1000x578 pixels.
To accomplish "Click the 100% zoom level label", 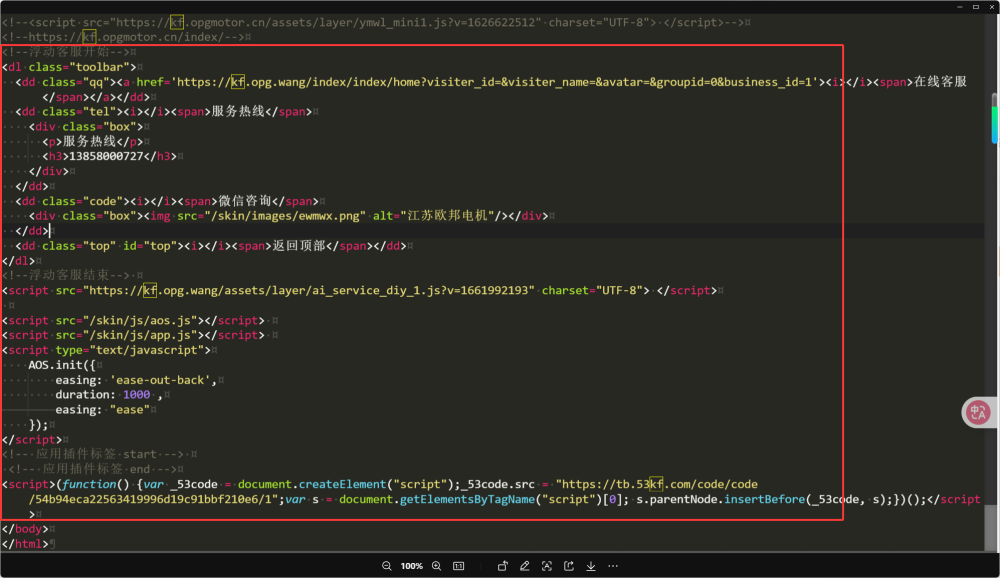I will [x=411, y=566].
